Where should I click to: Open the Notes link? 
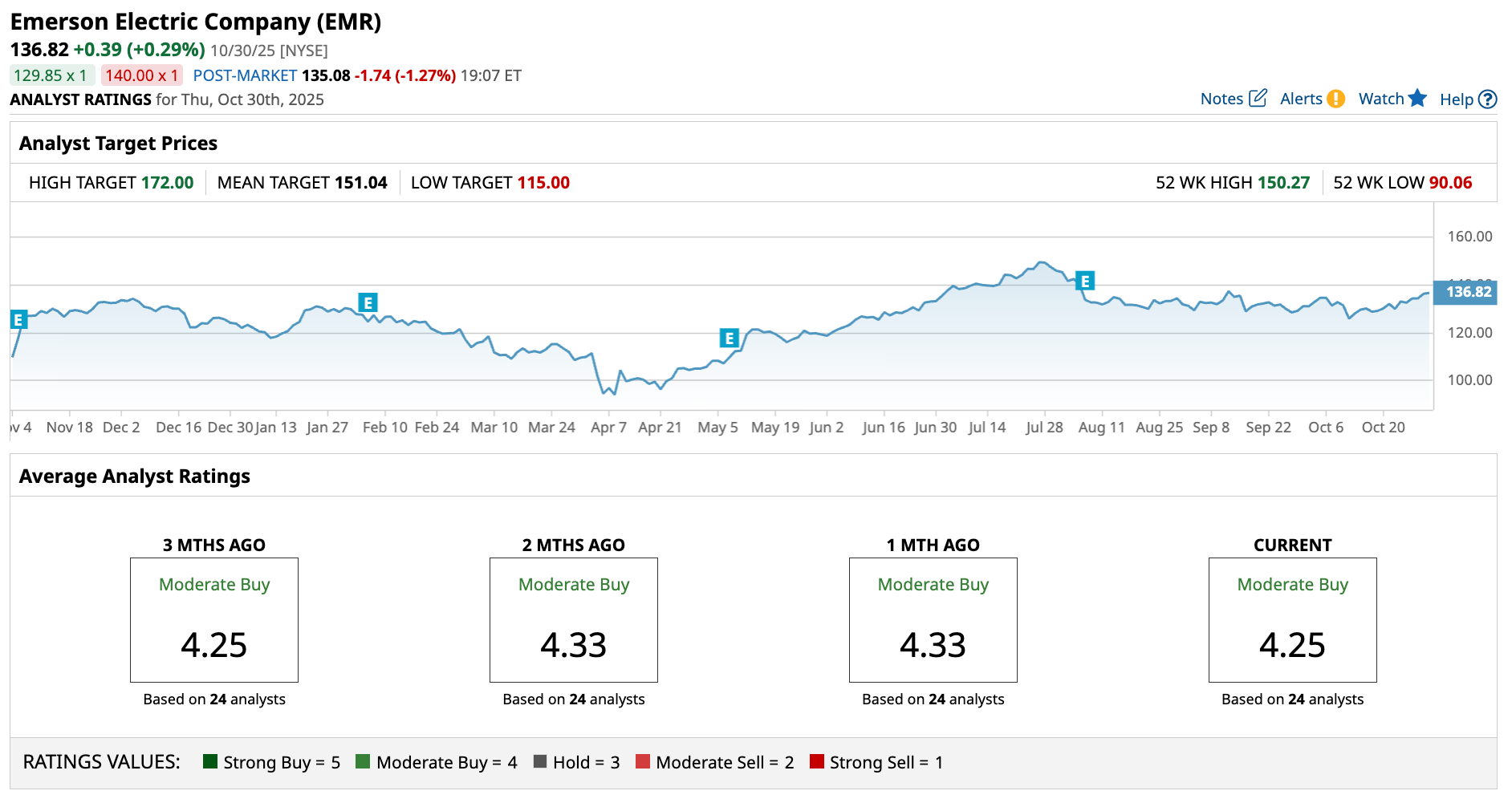tap(1221, 99)
